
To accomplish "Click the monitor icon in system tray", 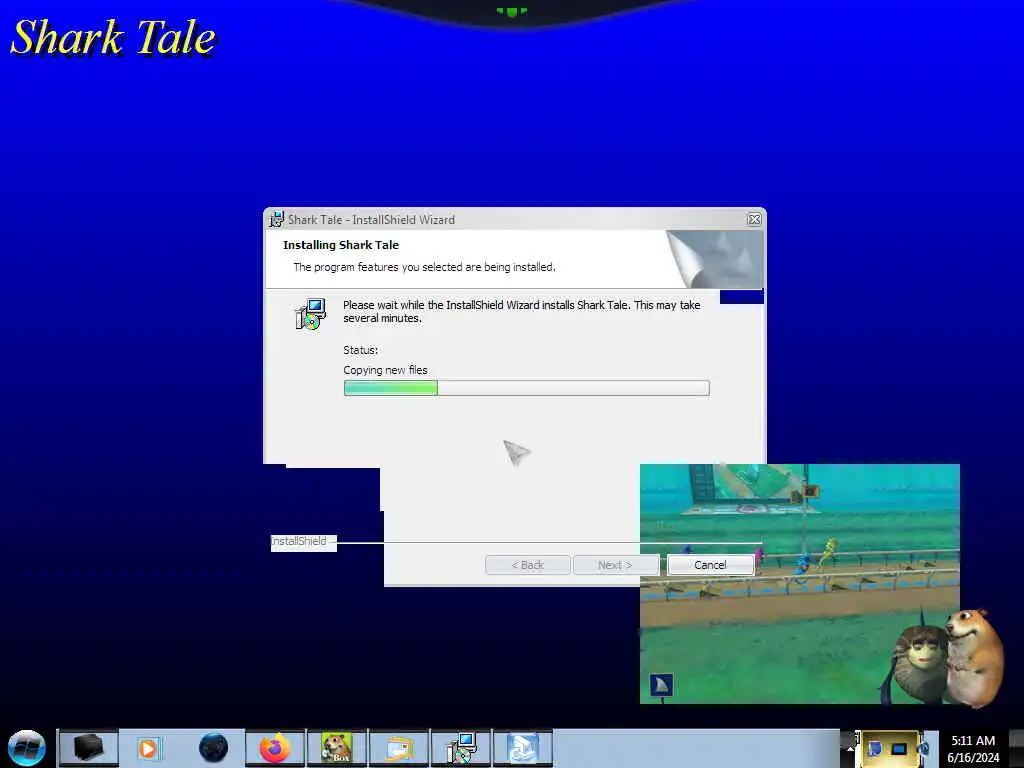I will coord(899,749).
